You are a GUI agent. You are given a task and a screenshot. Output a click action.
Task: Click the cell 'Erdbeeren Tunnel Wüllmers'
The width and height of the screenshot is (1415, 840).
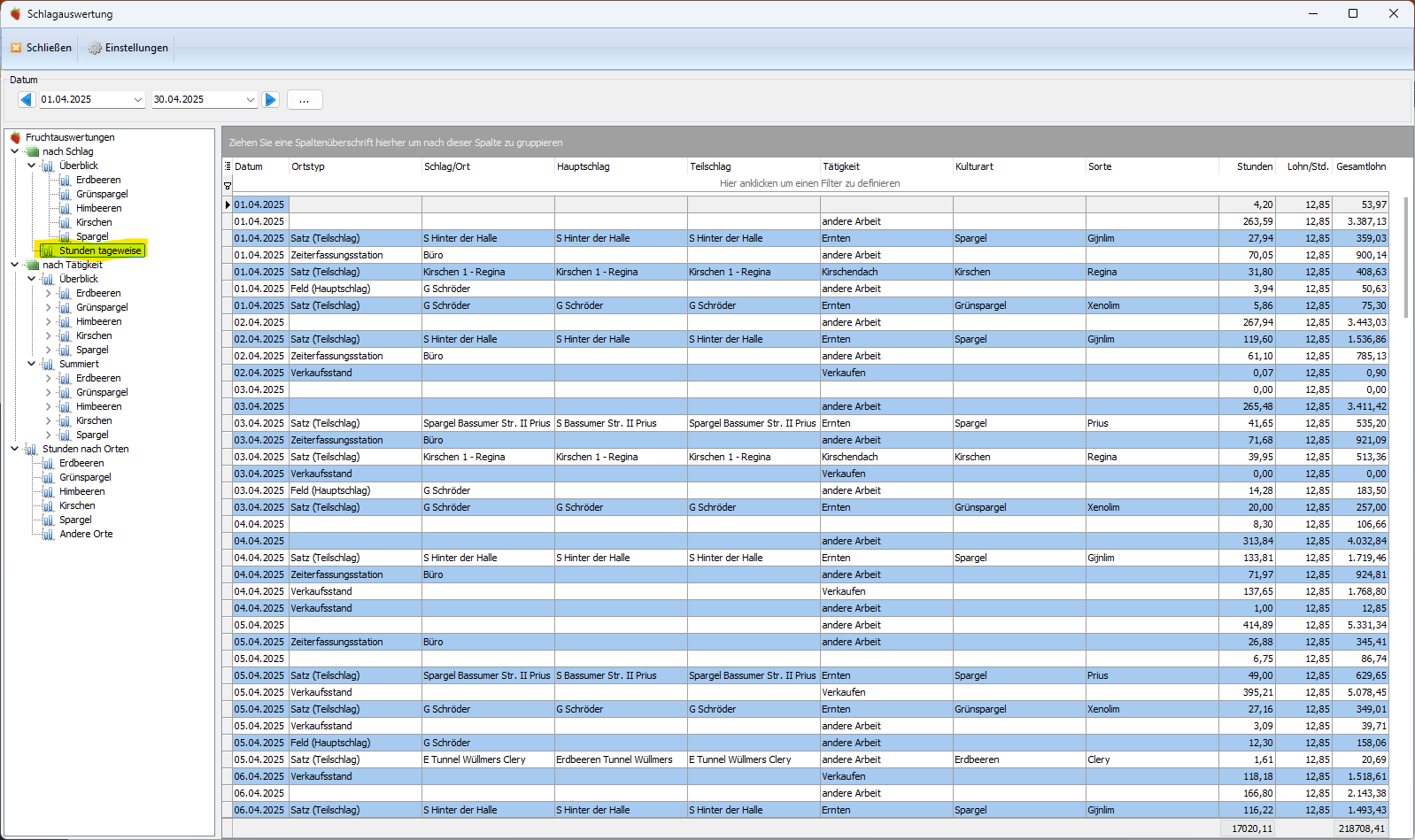(x=621, y=759)
